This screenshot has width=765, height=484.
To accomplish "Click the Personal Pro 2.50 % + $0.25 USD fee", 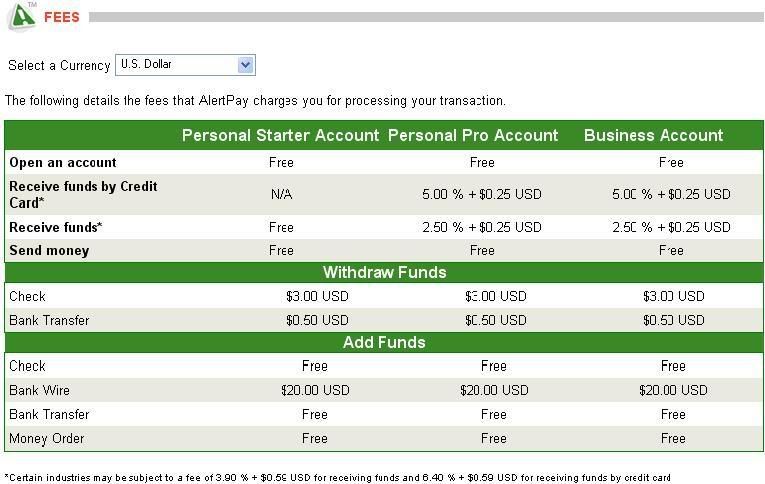I will (482, 227).
